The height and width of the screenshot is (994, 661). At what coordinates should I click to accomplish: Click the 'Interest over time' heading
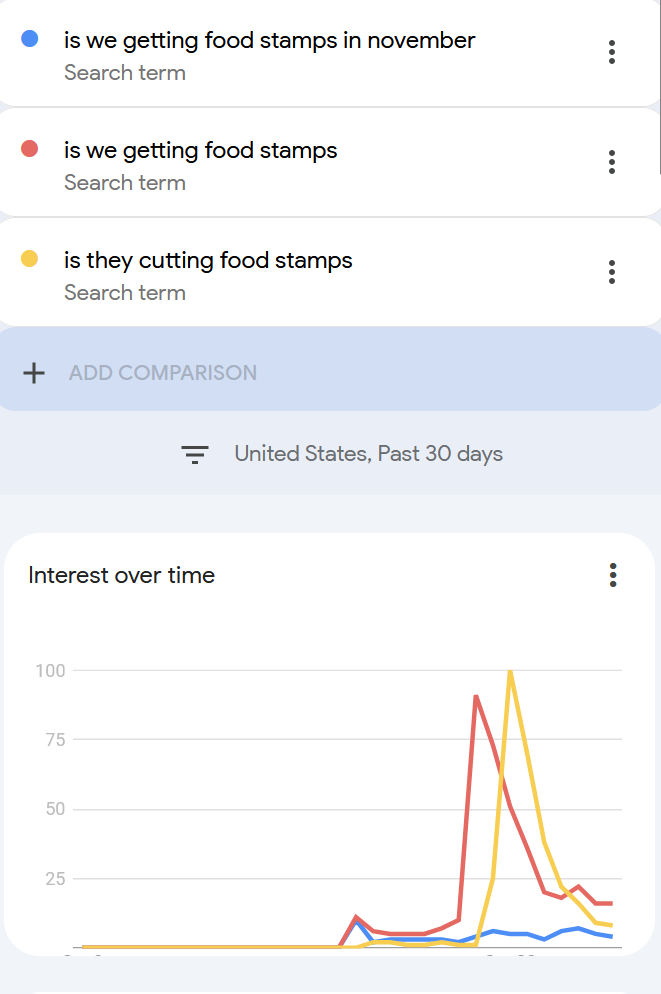(x=122, y=575)
